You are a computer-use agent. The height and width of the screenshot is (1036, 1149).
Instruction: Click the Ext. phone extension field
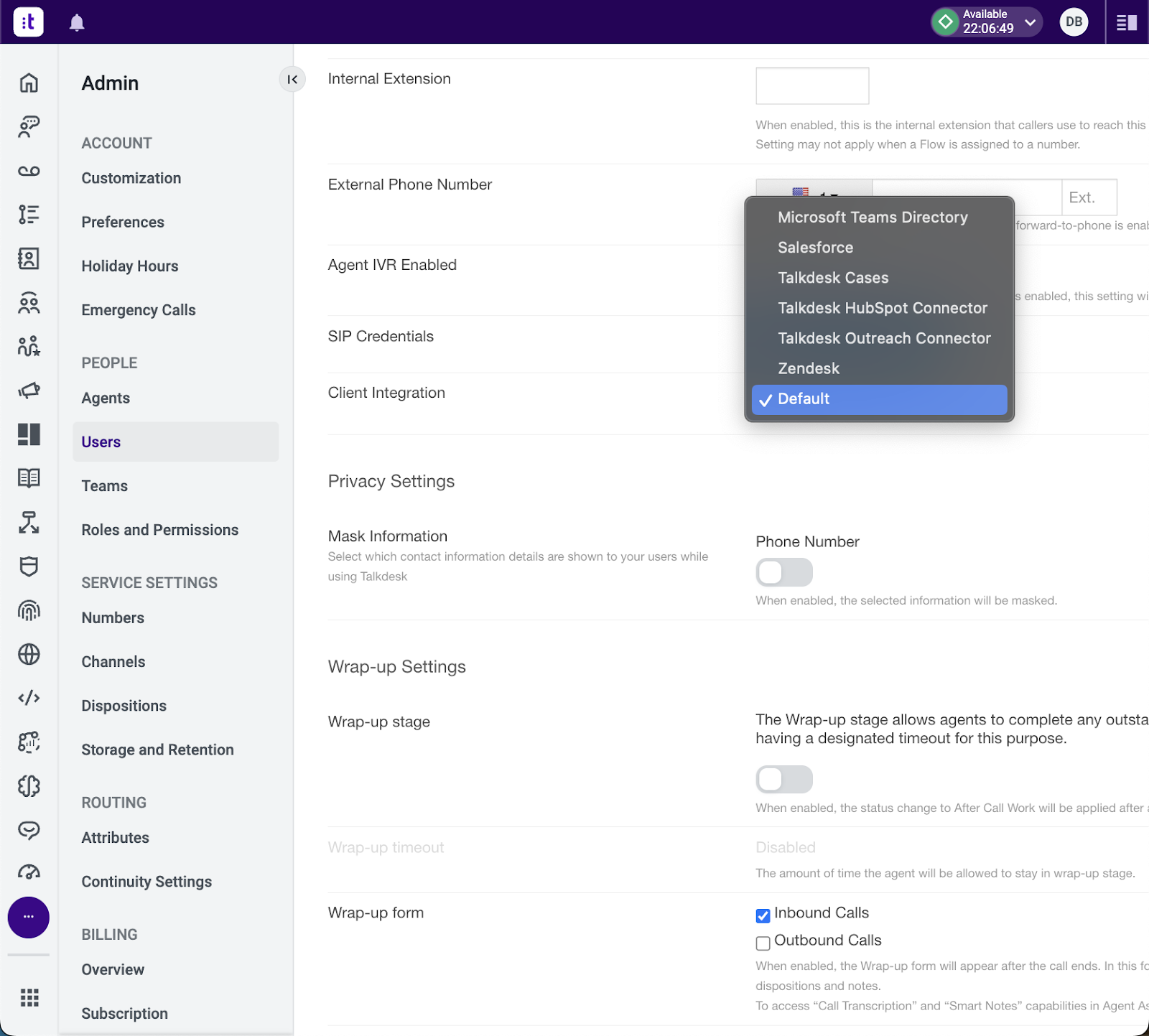click(x=1089, y=197)
